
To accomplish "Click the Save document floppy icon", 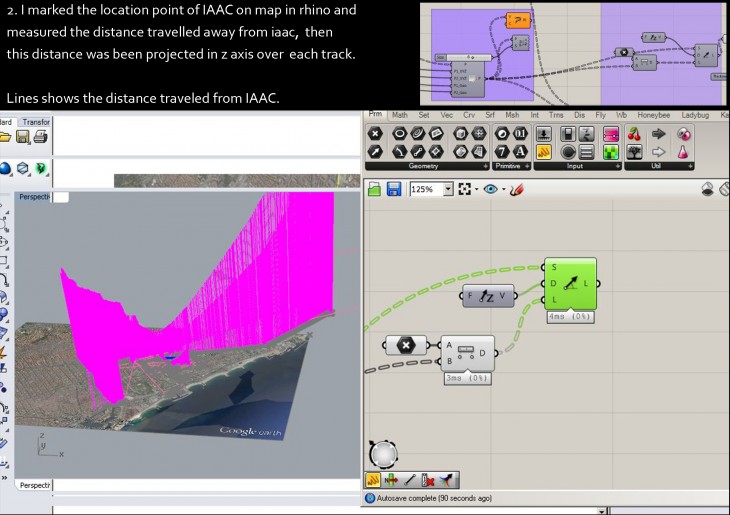I will 394,189.
